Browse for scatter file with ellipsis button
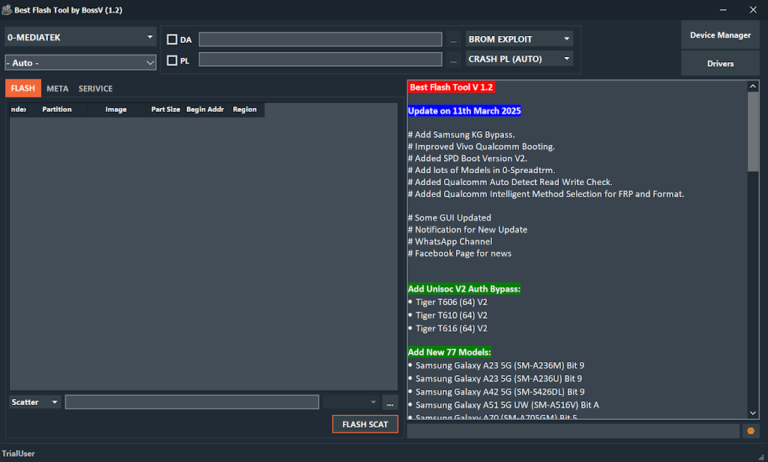The width and height of the screenshot is (768, 462). (390, 403)
